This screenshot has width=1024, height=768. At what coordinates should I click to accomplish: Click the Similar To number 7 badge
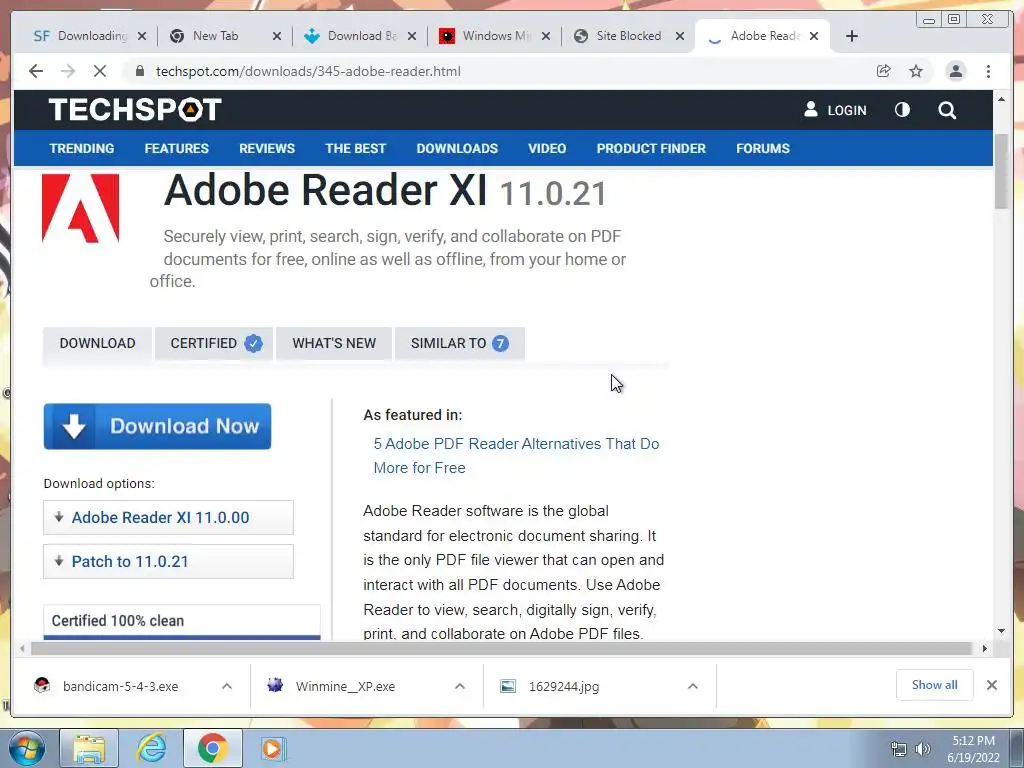pyautogui.click(x=500, y=344)
